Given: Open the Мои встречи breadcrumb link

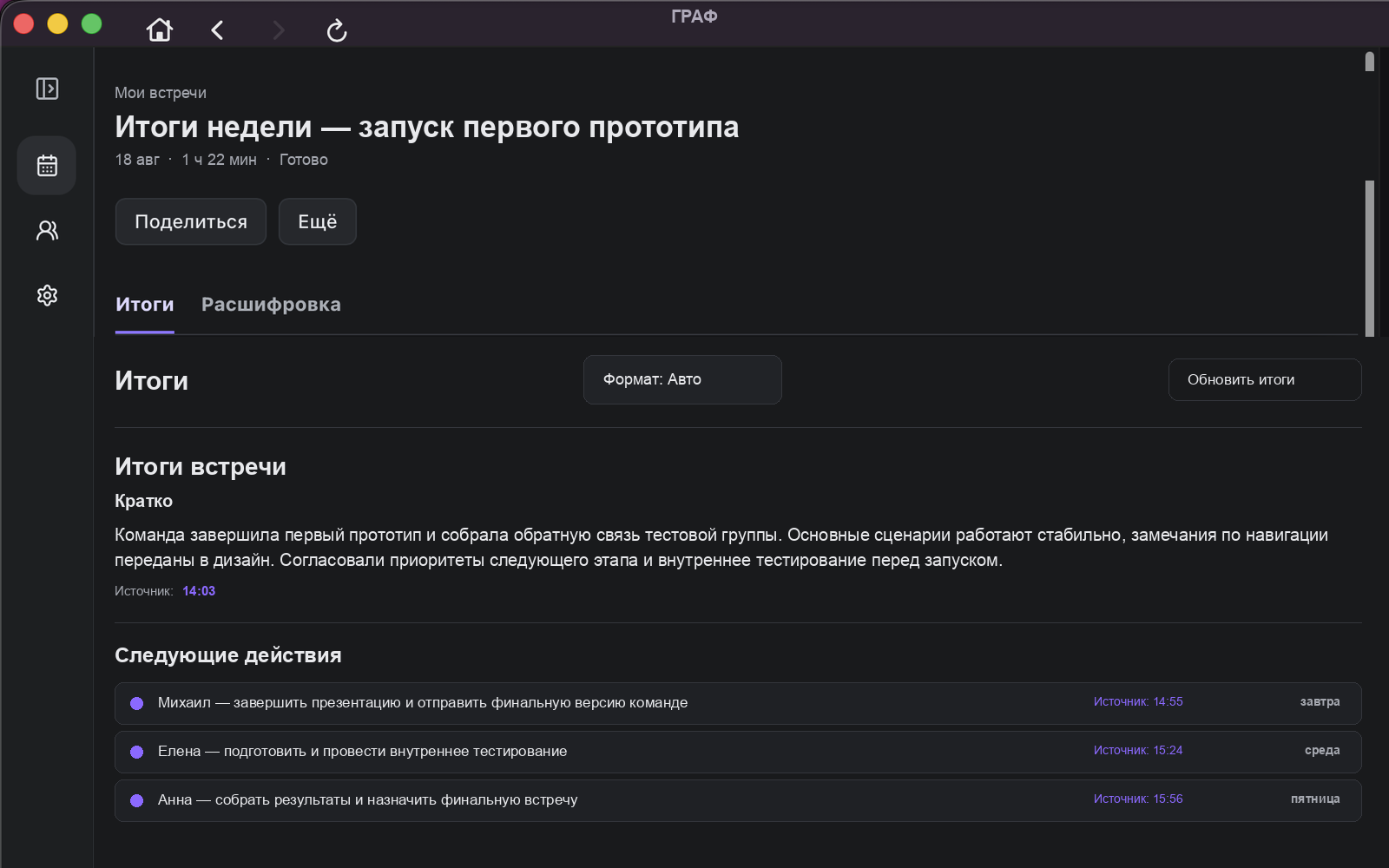Looking at the screenshot, I should coord(161,93).
